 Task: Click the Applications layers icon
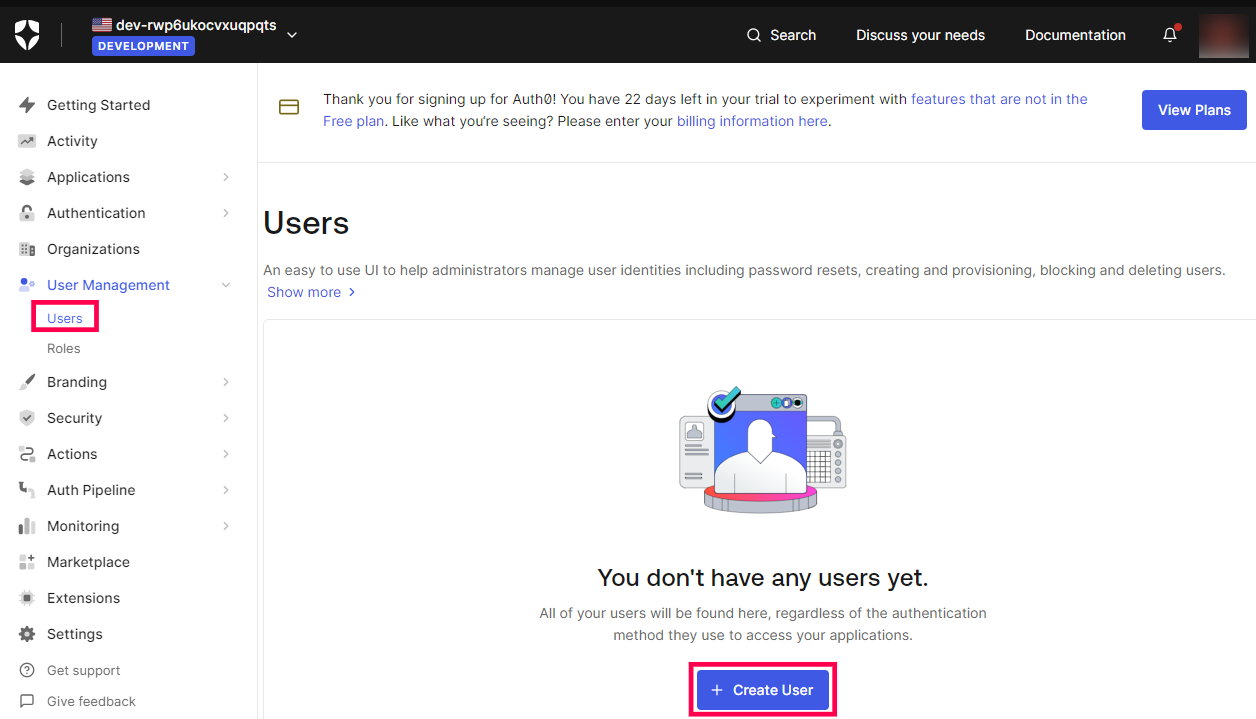27,177
